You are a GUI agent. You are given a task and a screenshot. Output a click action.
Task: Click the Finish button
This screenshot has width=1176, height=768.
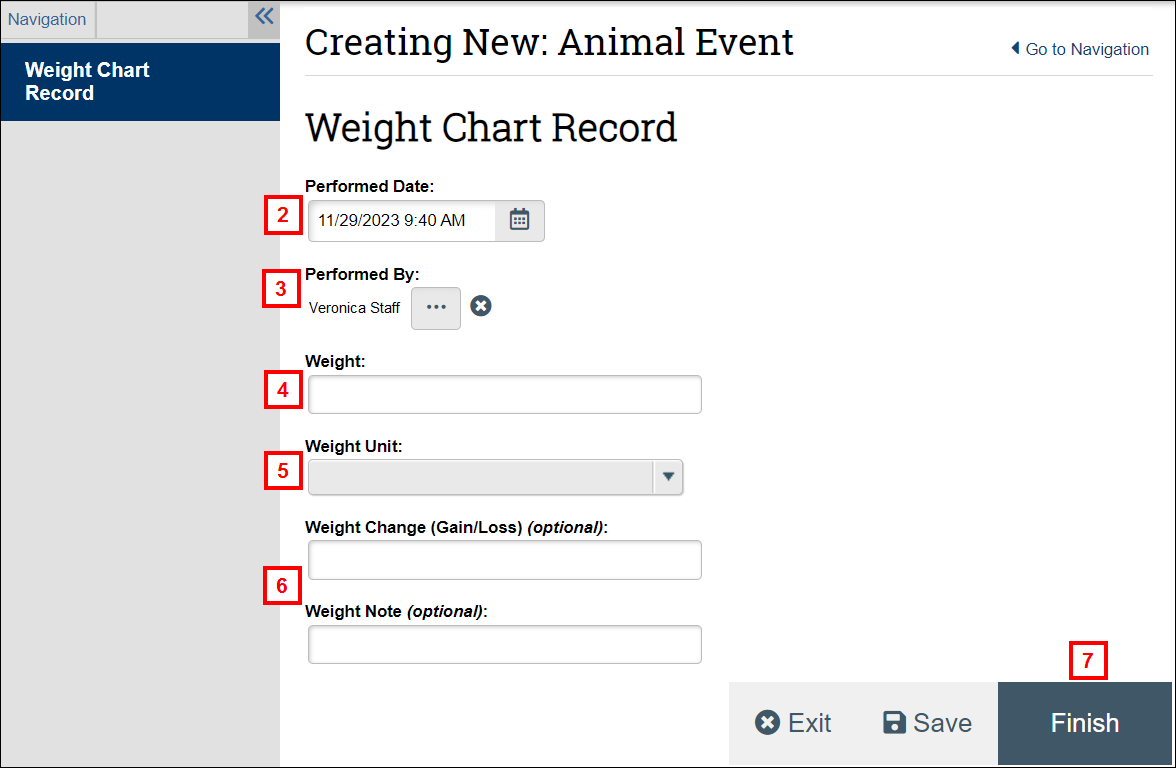[x=1085, y=722]
